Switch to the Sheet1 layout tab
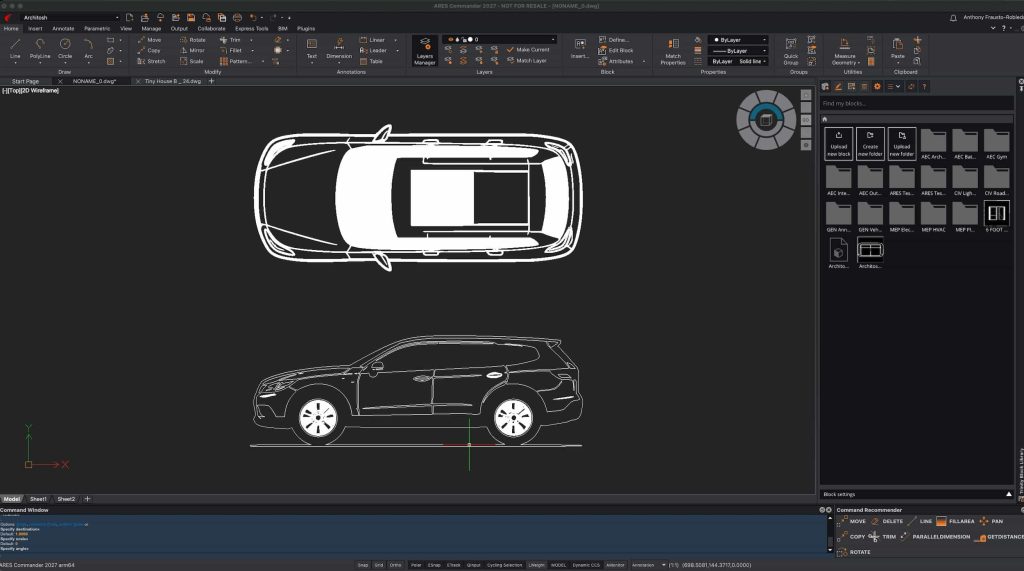Image resolution: width=1024 pixels, height=571 pixels. pyautogui.click(x=39, y=499)
